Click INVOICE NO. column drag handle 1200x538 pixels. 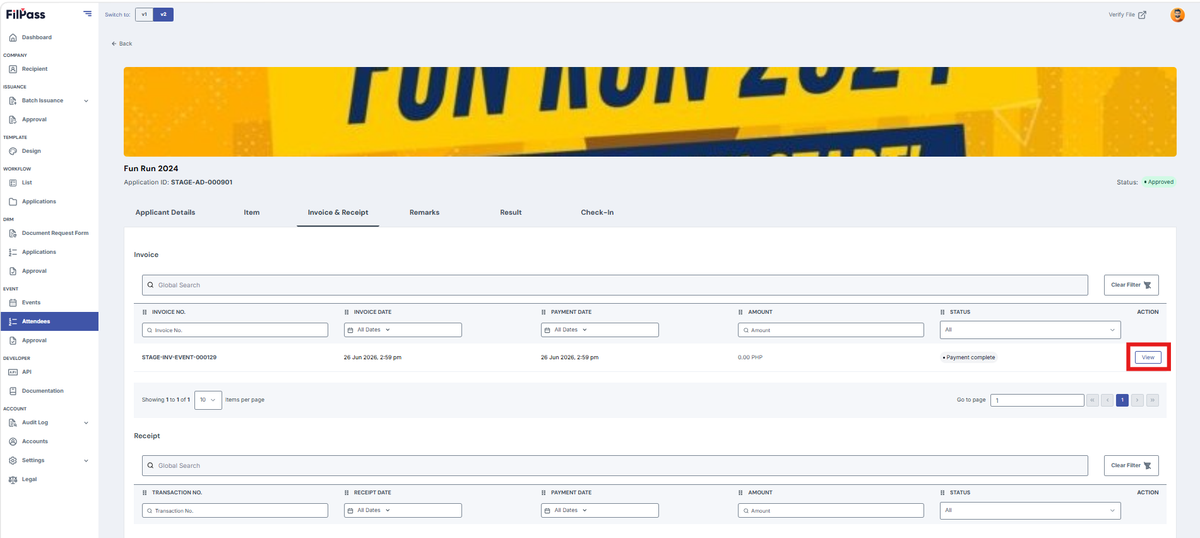point(146,312)
